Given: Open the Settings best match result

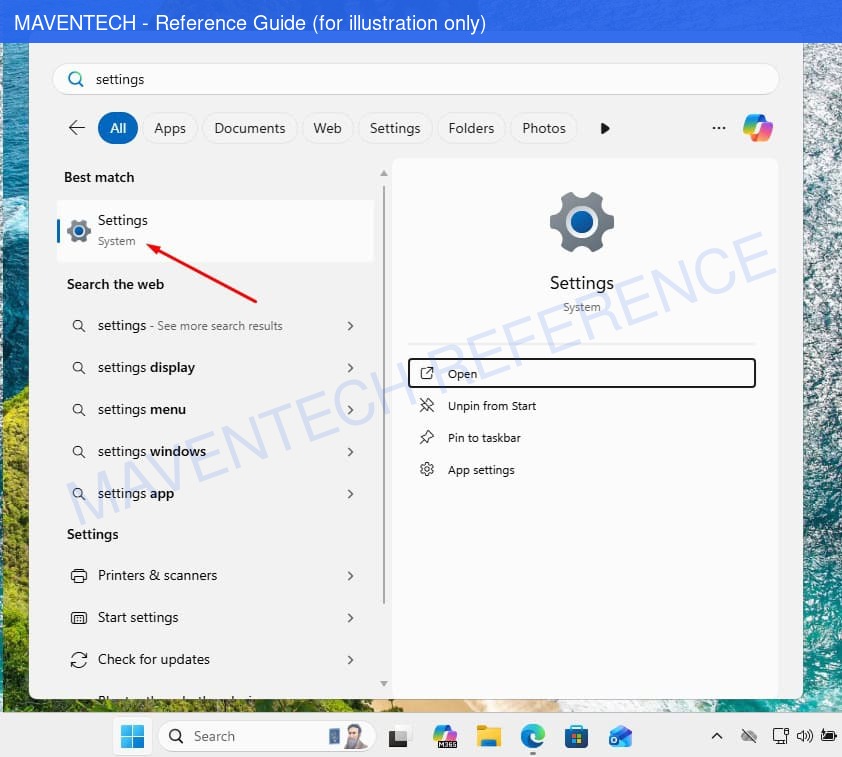Looking at the screenshot, I should (x=215, y=230).
